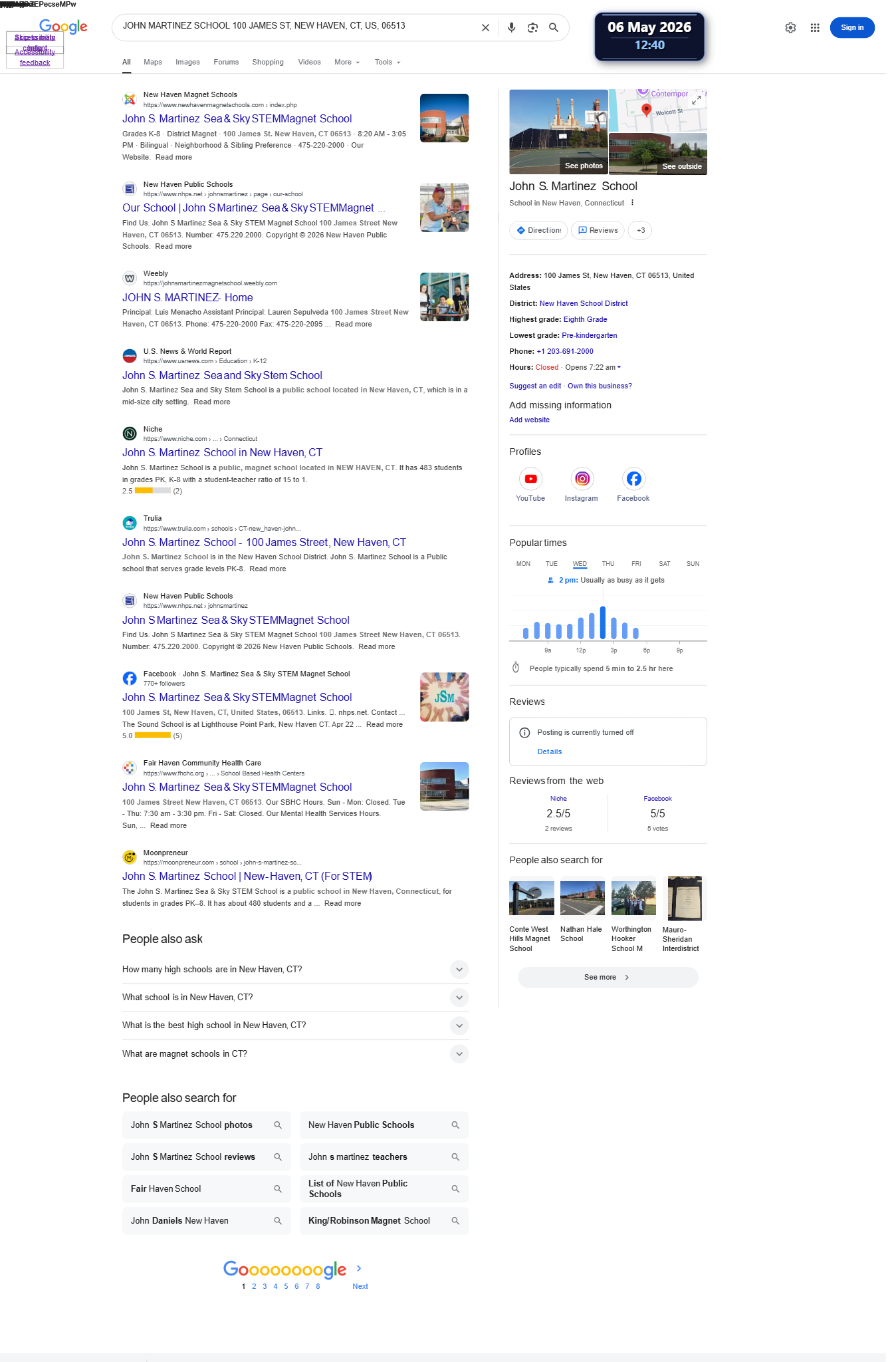
Task: Open New Haven School District link
Action: [584, 304]
